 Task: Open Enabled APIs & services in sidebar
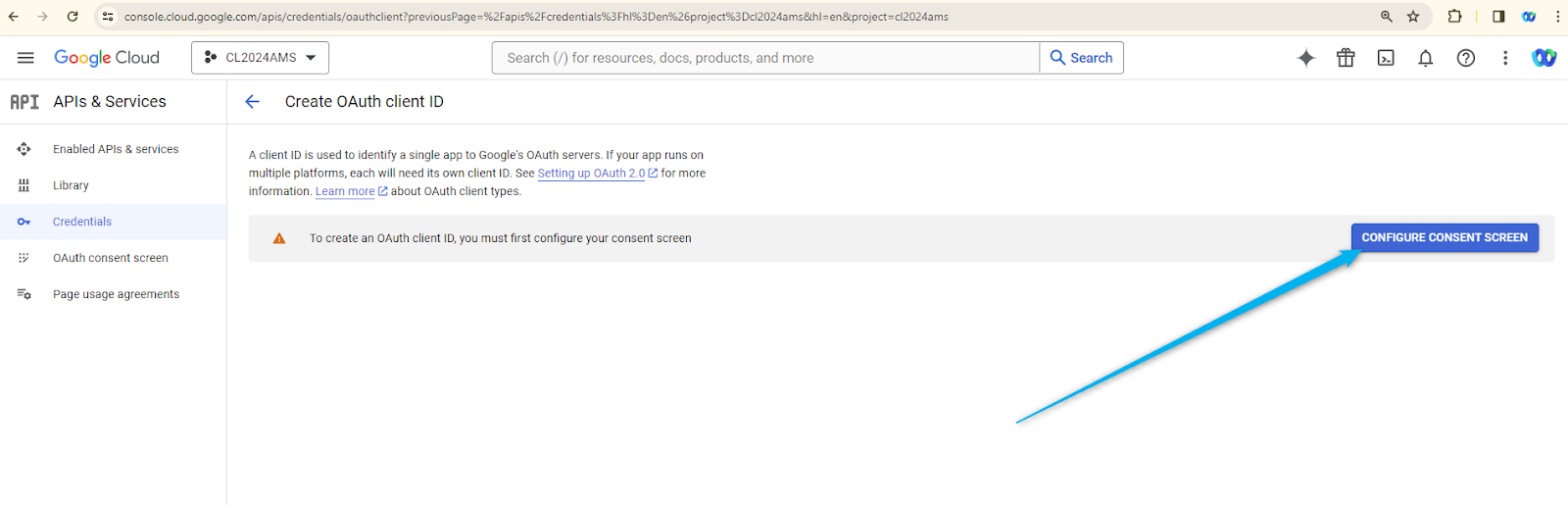coord(116,149)
